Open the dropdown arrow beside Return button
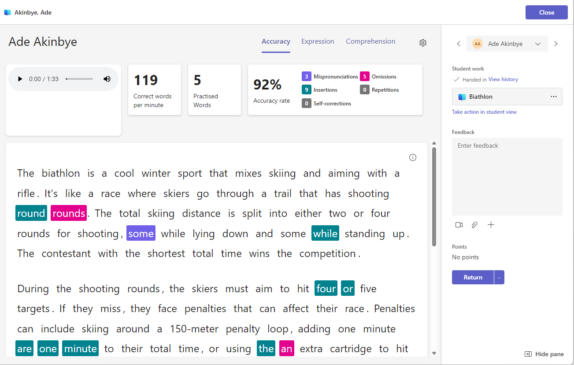The height and width of the screenshot is (365, 574). pos(499,278)
